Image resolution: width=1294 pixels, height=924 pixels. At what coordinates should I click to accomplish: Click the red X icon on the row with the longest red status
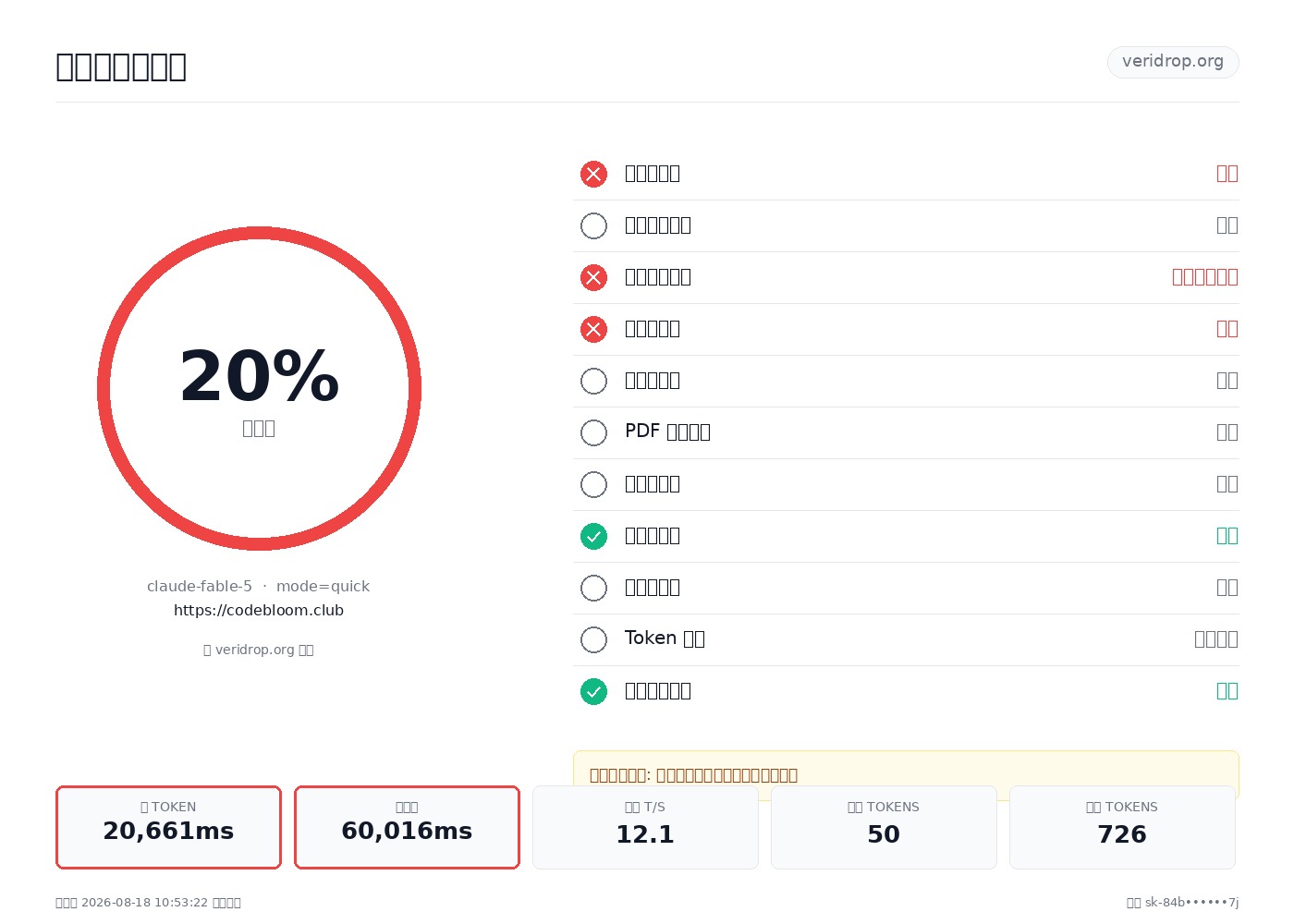[593, 277]
